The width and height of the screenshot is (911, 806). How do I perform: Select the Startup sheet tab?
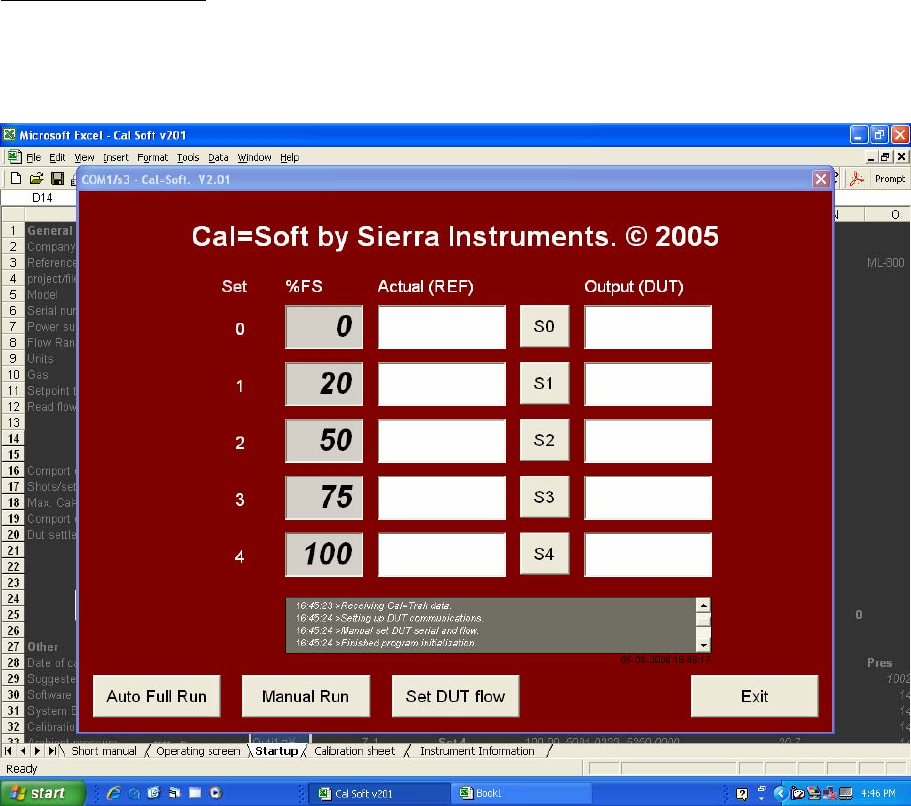(277, 751)
